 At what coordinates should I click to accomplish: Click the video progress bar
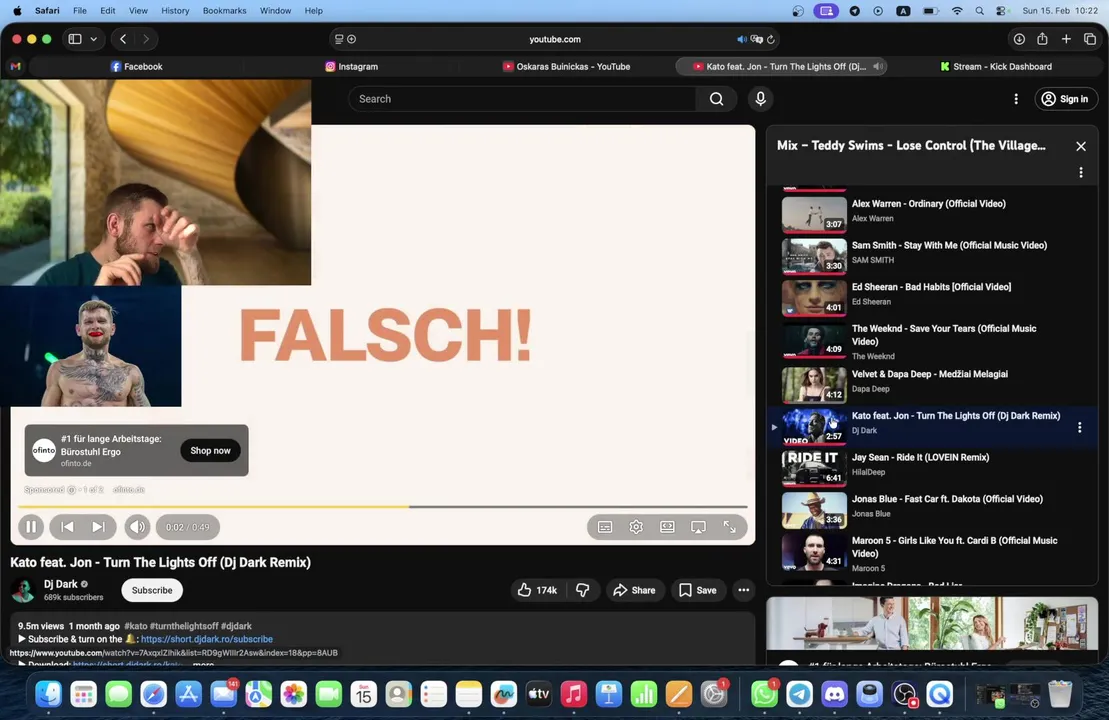click(x=383, y=506)
